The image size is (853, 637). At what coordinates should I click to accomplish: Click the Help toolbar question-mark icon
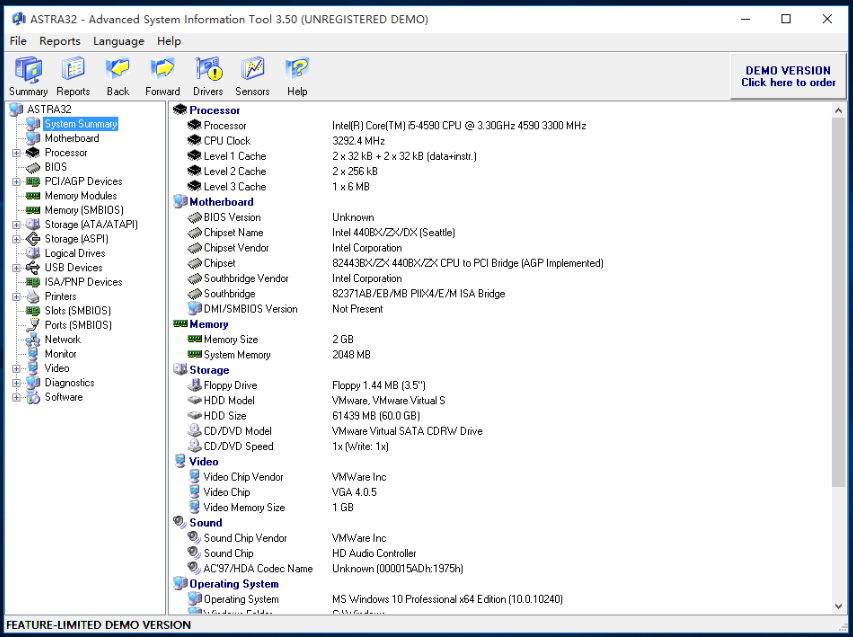[297, 70]
